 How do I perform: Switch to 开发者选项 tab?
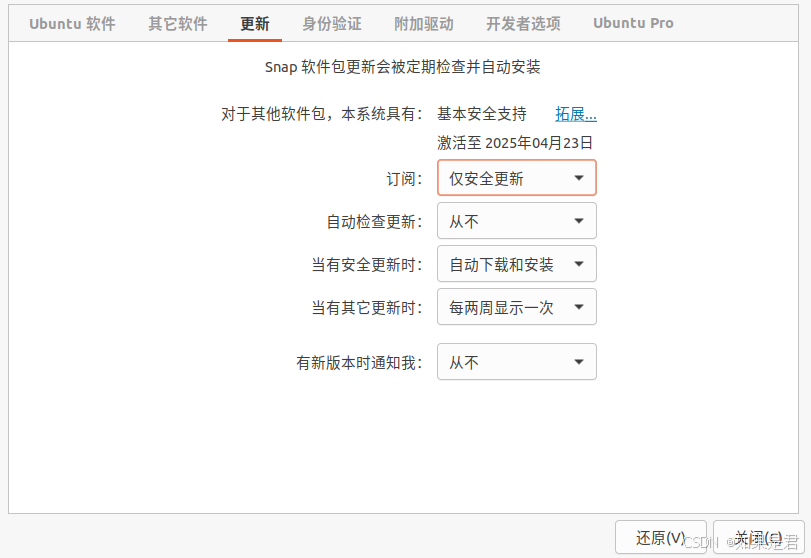[x=523, y=24]
